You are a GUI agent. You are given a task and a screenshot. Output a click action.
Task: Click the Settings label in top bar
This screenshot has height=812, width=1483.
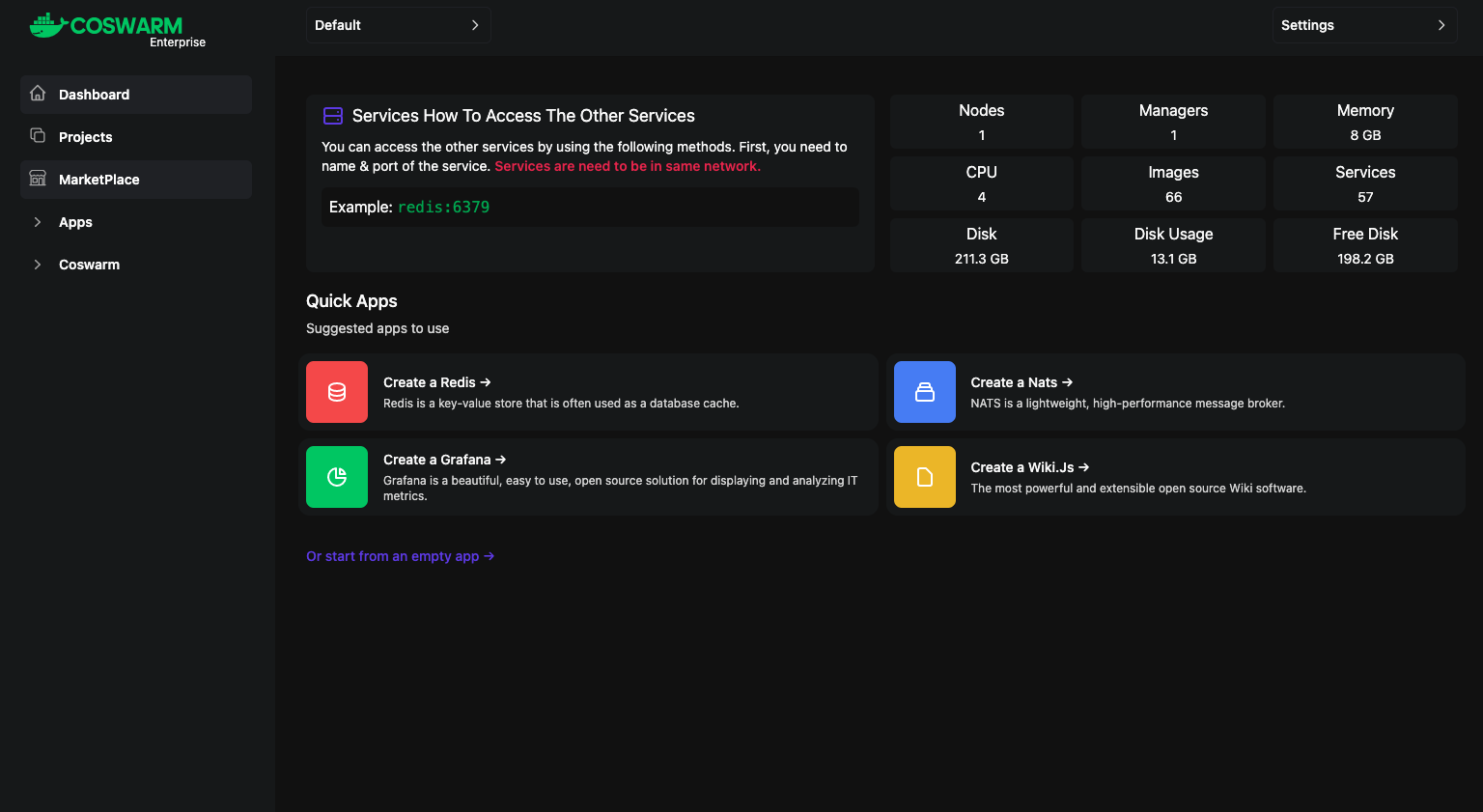1307,25
